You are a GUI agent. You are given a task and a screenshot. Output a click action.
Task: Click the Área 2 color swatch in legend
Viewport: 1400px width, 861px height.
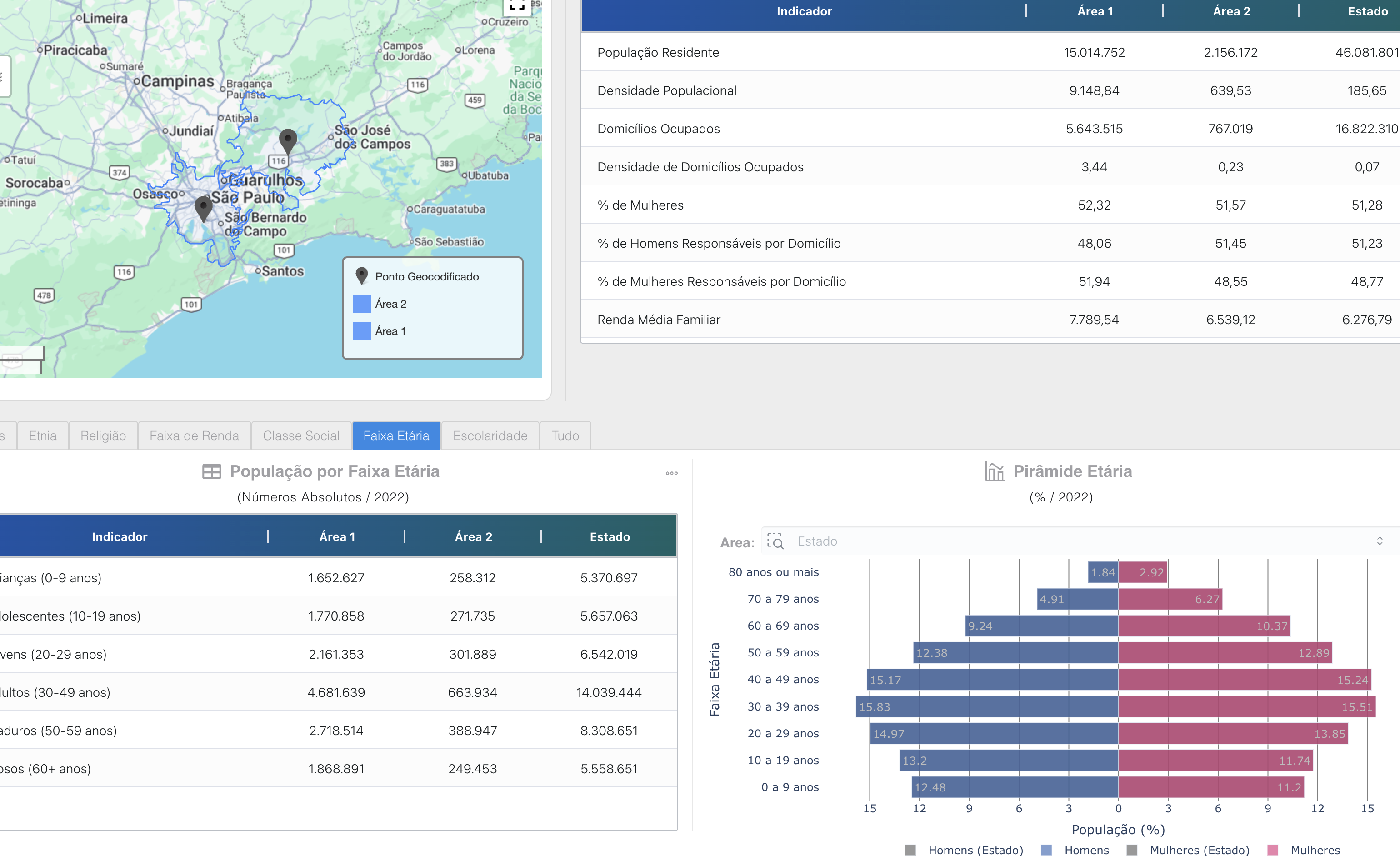361,304
